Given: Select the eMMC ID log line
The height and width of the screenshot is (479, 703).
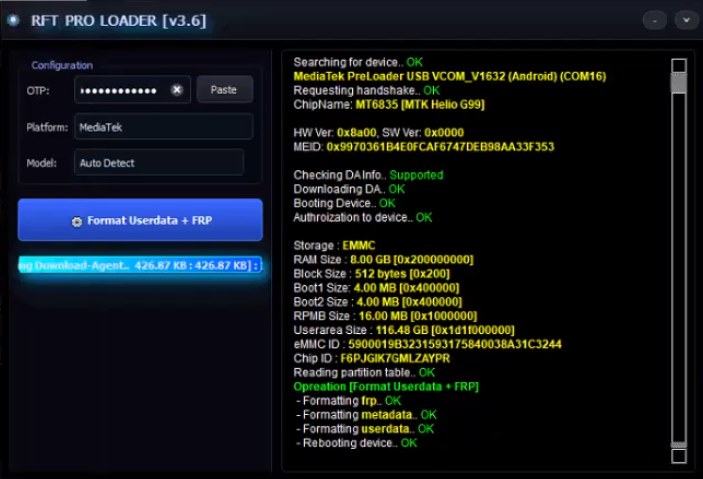Looking at the screenshot, I should coord(427,344).
